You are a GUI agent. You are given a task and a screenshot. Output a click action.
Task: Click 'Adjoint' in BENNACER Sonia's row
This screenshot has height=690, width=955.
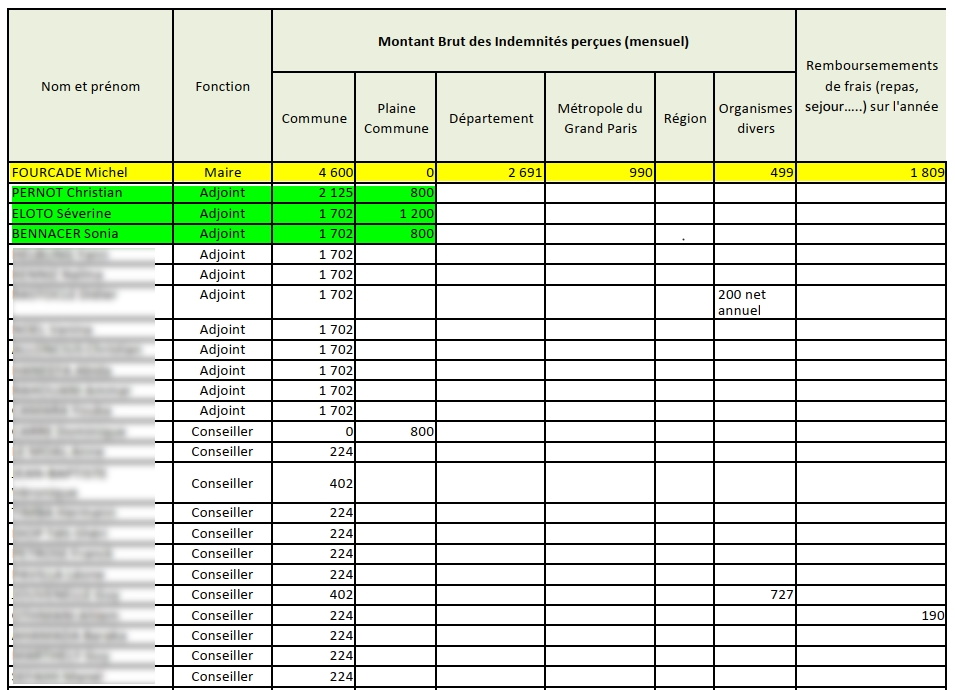(x=222, y=234)
